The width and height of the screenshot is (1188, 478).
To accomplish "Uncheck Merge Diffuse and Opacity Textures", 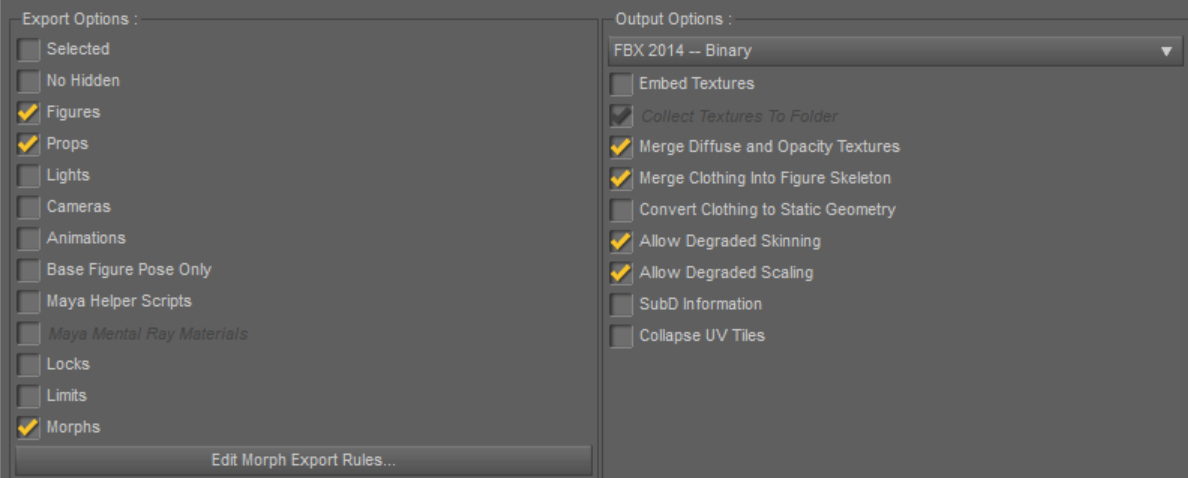I will click(x=622, y=147).
